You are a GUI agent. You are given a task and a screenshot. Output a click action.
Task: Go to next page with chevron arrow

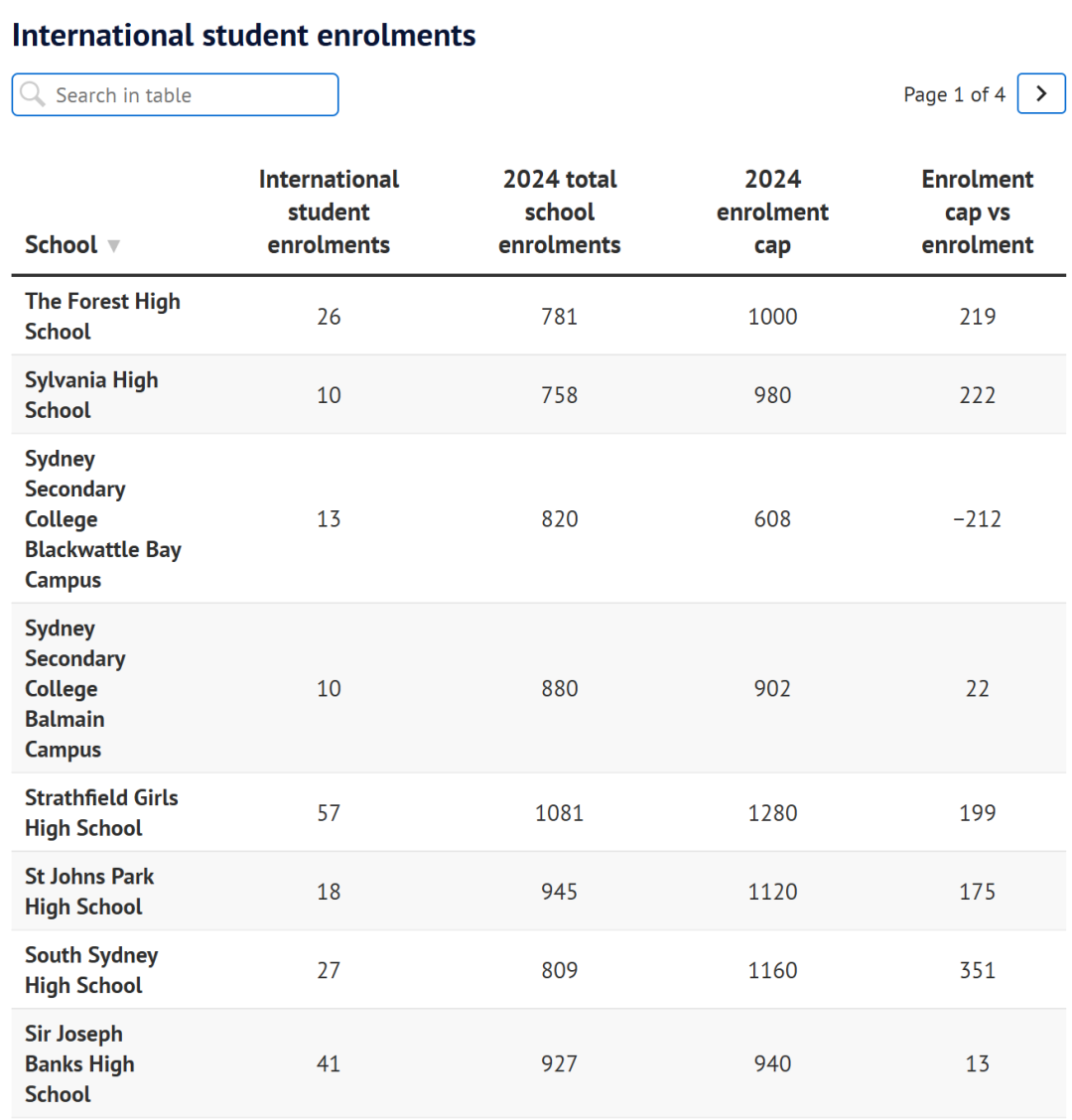[1041, 93]
